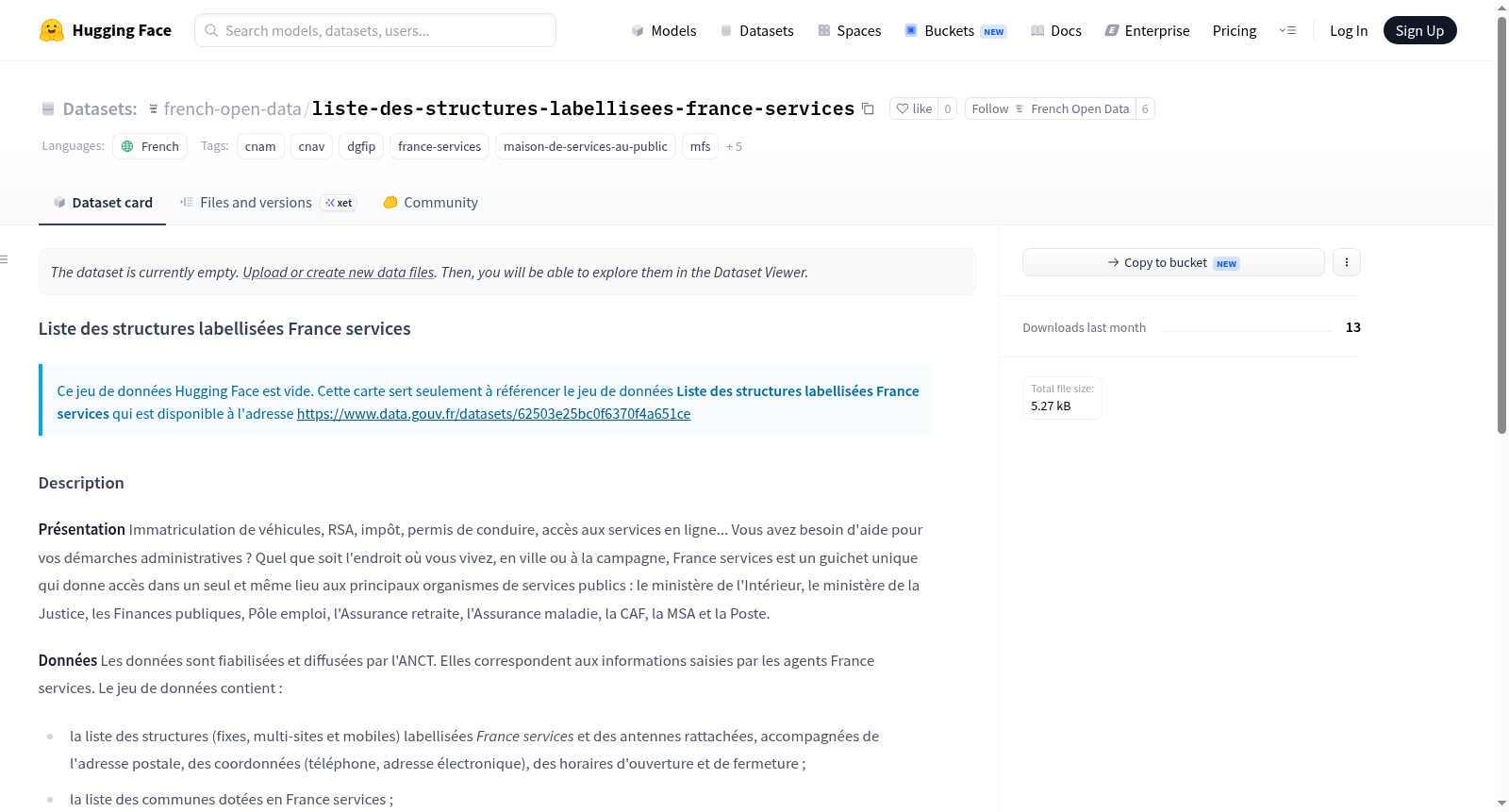Open the Datasets page in navbar
Screen dimensions: 1509x812
(x=757, y=30)
